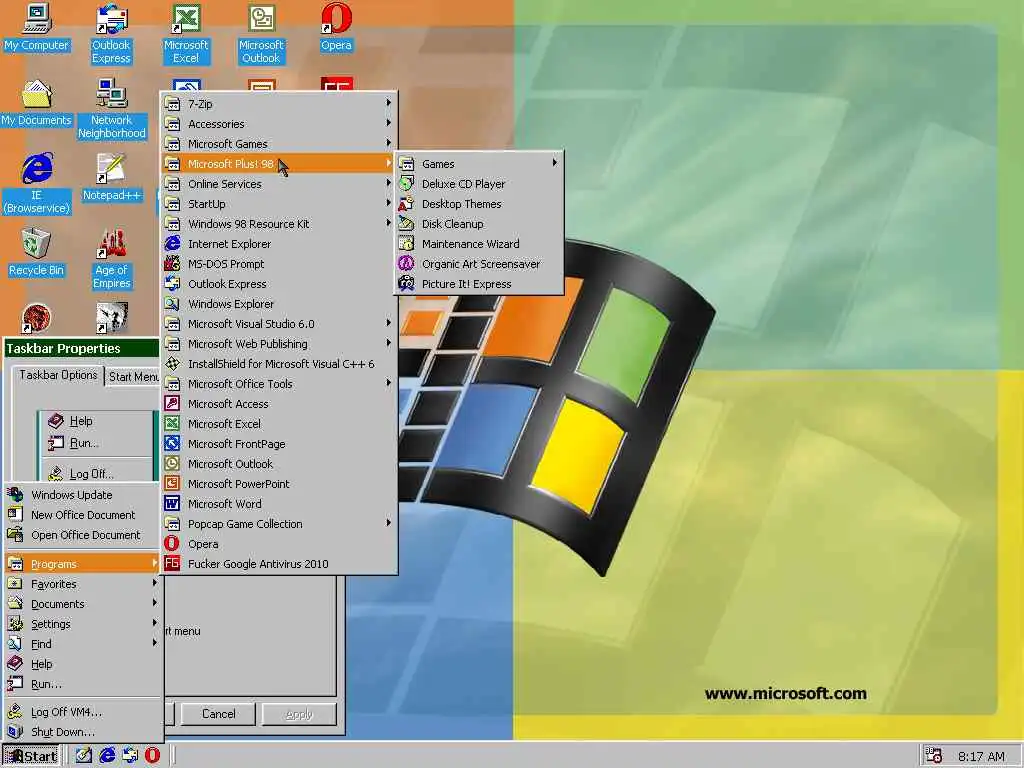Launch Microsoft Outlook desktop shortcut

pos(261,34)
